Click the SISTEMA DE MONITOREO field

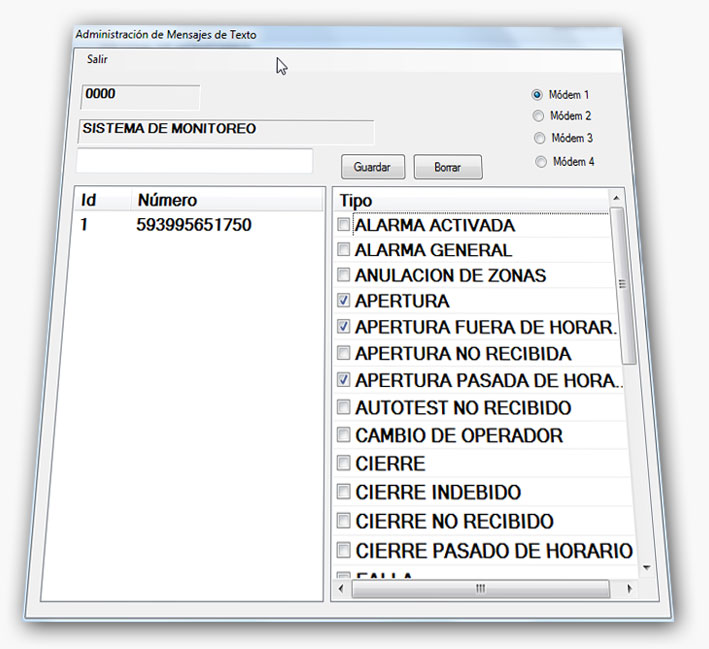[225, 131]
